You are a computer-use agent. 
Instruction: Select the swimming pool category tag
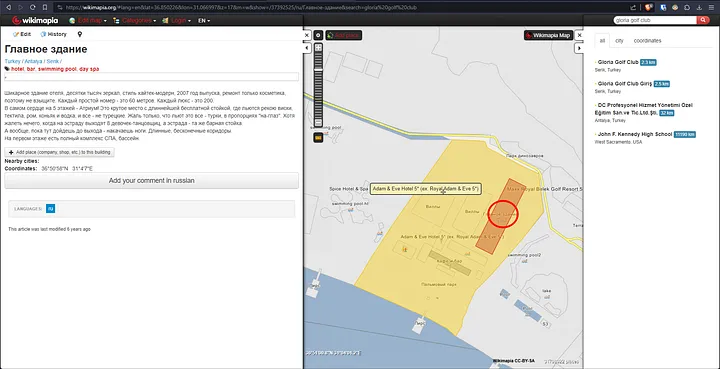coord(57,69)
